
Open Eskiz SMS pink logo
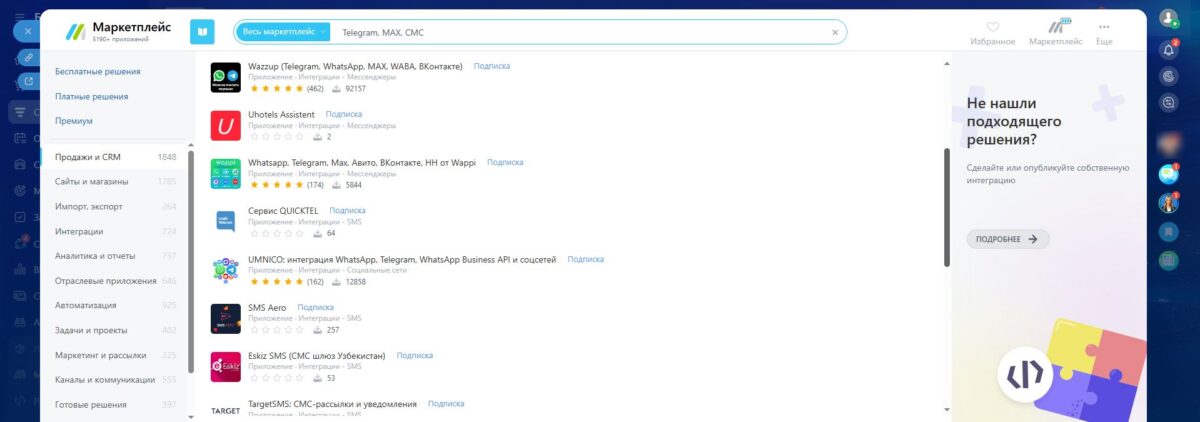(226, 366)
